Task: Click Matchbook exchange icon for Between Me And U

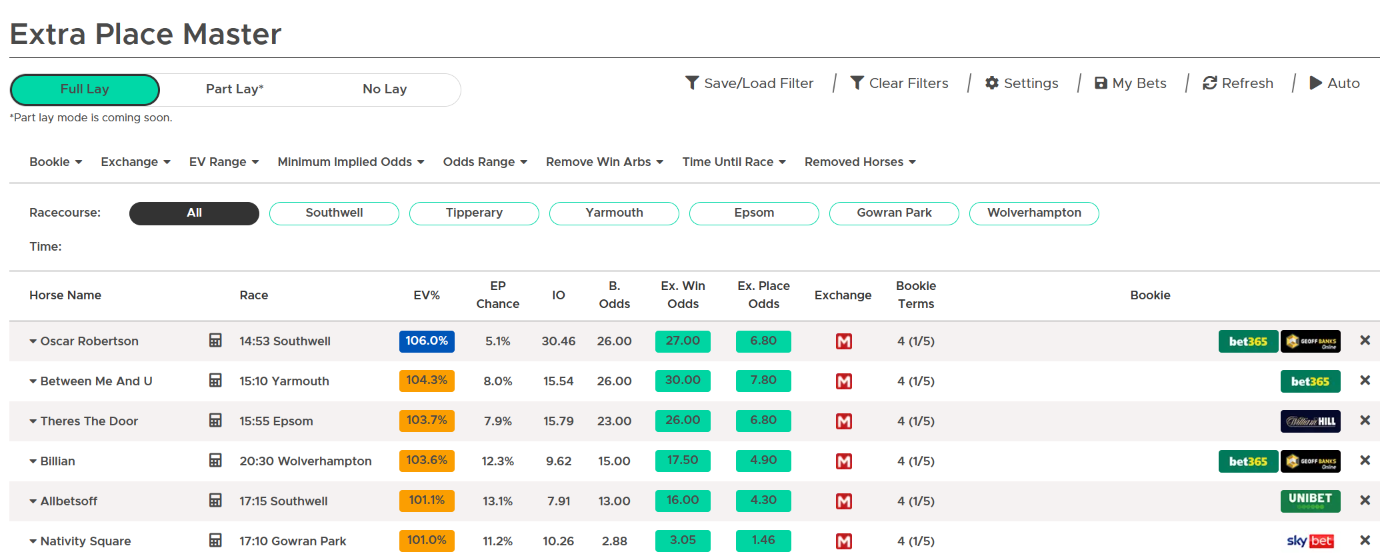Action: [x=844, y=381]
